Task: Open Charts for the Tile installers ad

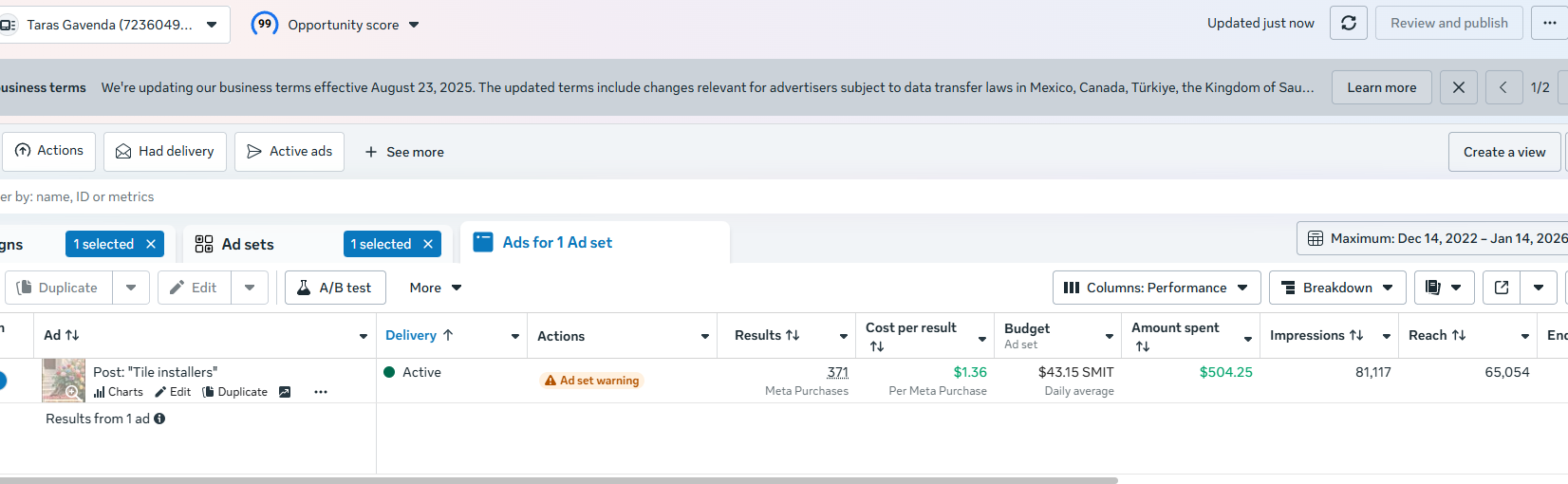Action: pyautogui.click(x=119, y=392)
